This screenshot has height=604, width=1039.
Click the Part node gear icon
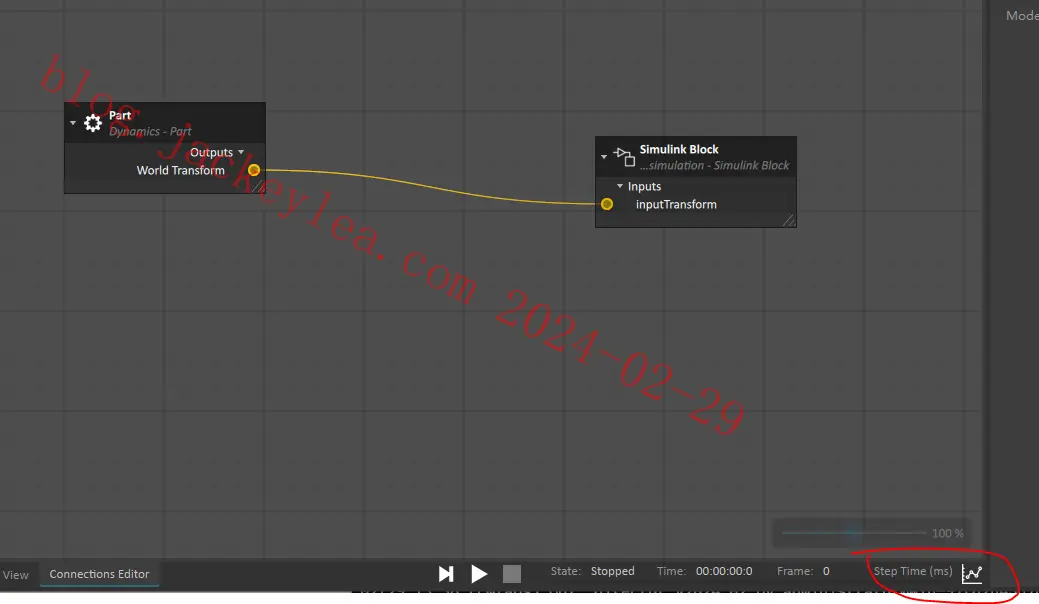pyautogui.click(x=93, y=123)
